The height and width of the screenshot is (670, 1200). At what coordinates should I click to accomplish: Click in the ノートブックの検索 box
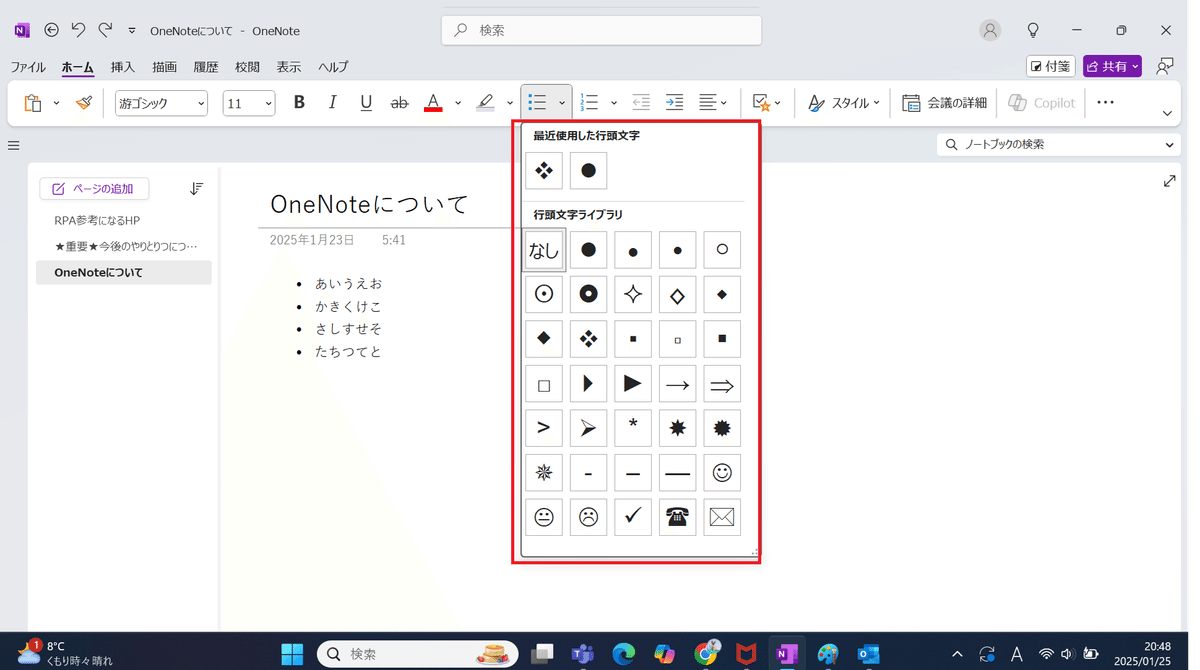(1058, 144)
